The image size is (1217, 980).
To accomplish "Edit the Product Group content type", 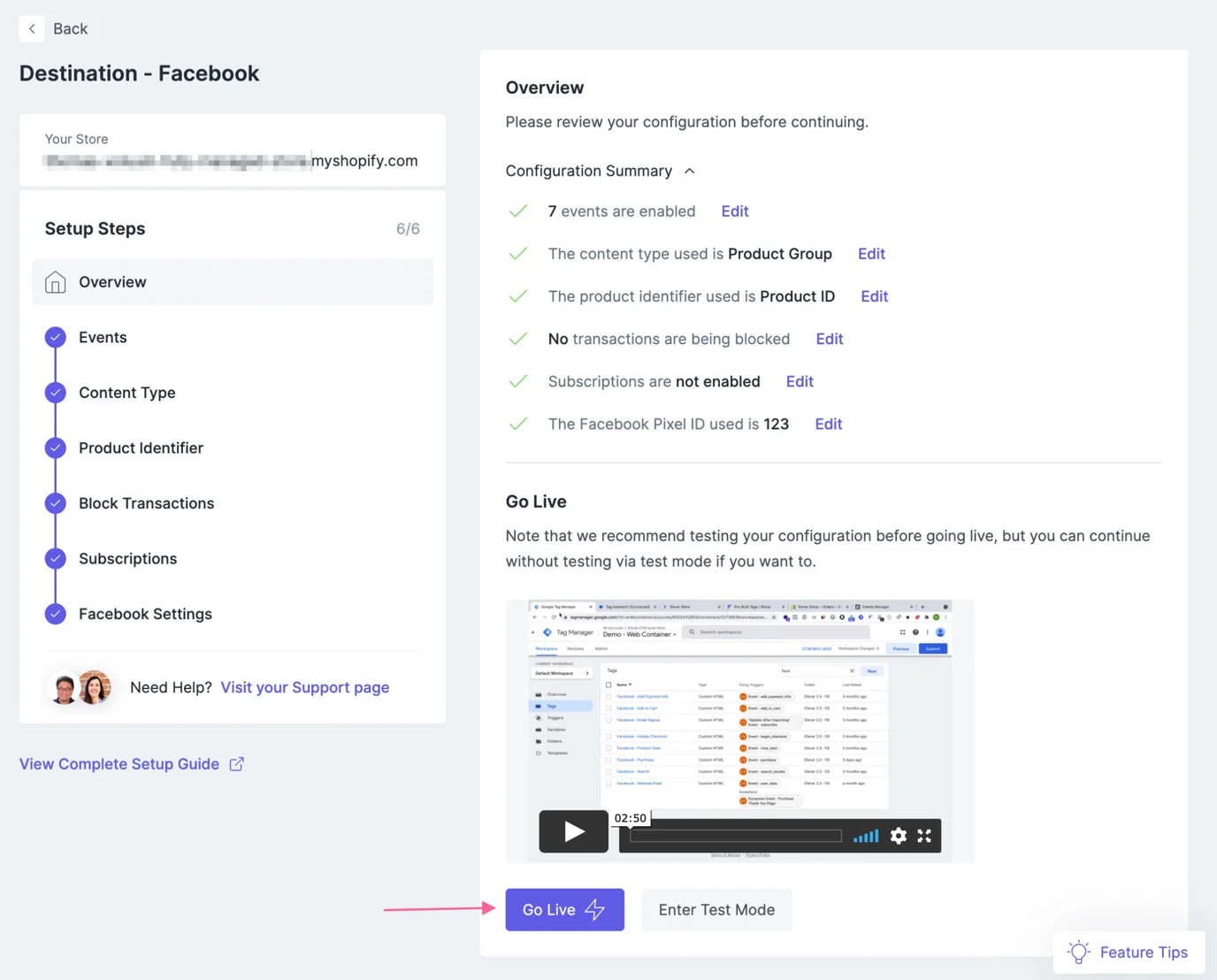I will (871, 254).
